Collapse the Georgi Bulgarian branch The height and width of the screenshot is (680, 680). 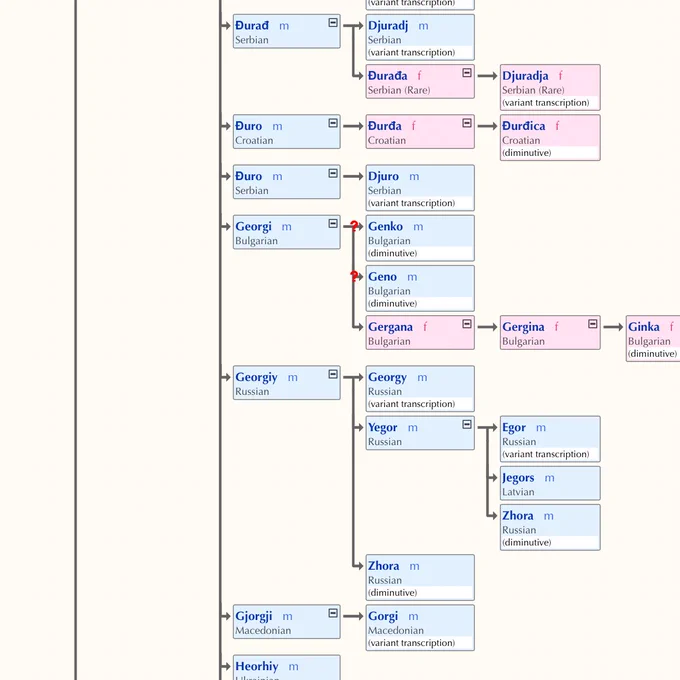click(333, 224)
